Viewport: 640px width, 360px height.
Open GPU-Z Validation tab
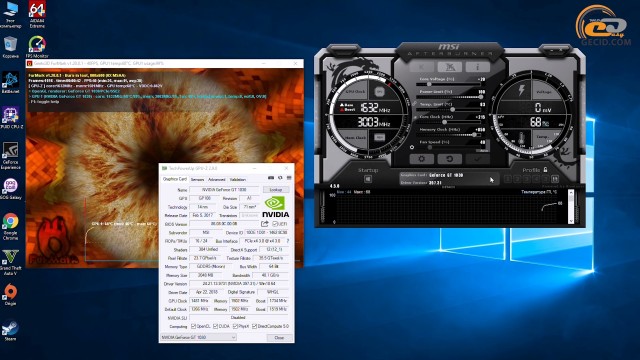pyautogui.click(x=238, y=179)
